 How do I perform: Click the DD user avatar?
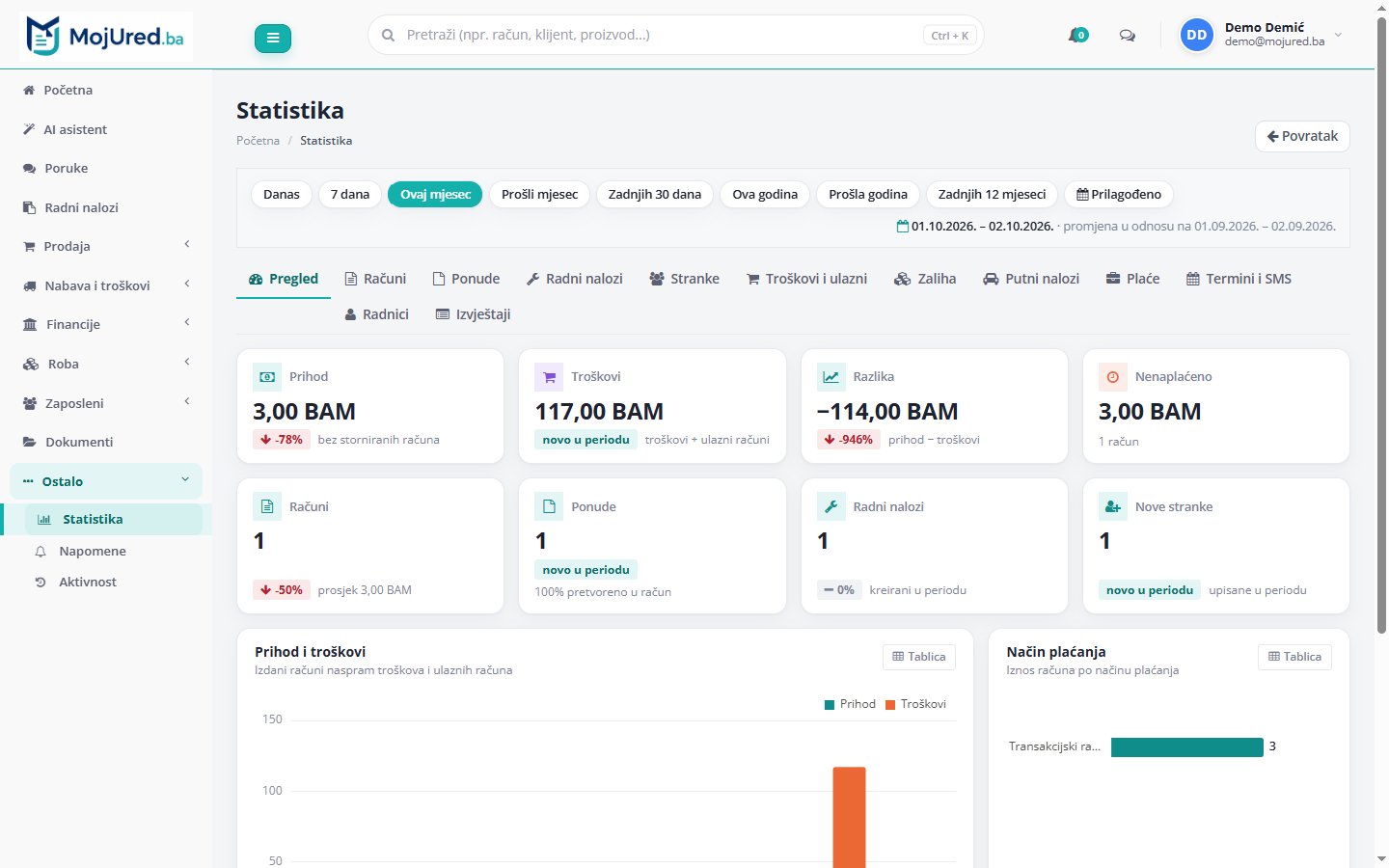pos(1197,35)
